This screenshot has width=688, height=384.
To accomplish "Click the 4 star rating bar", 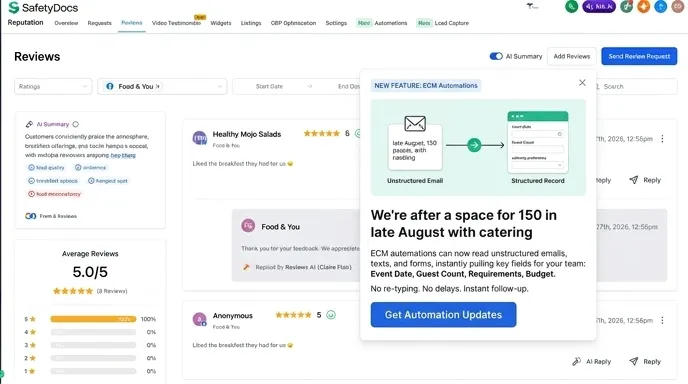I will pyautogui.click(x=93, y=332).
